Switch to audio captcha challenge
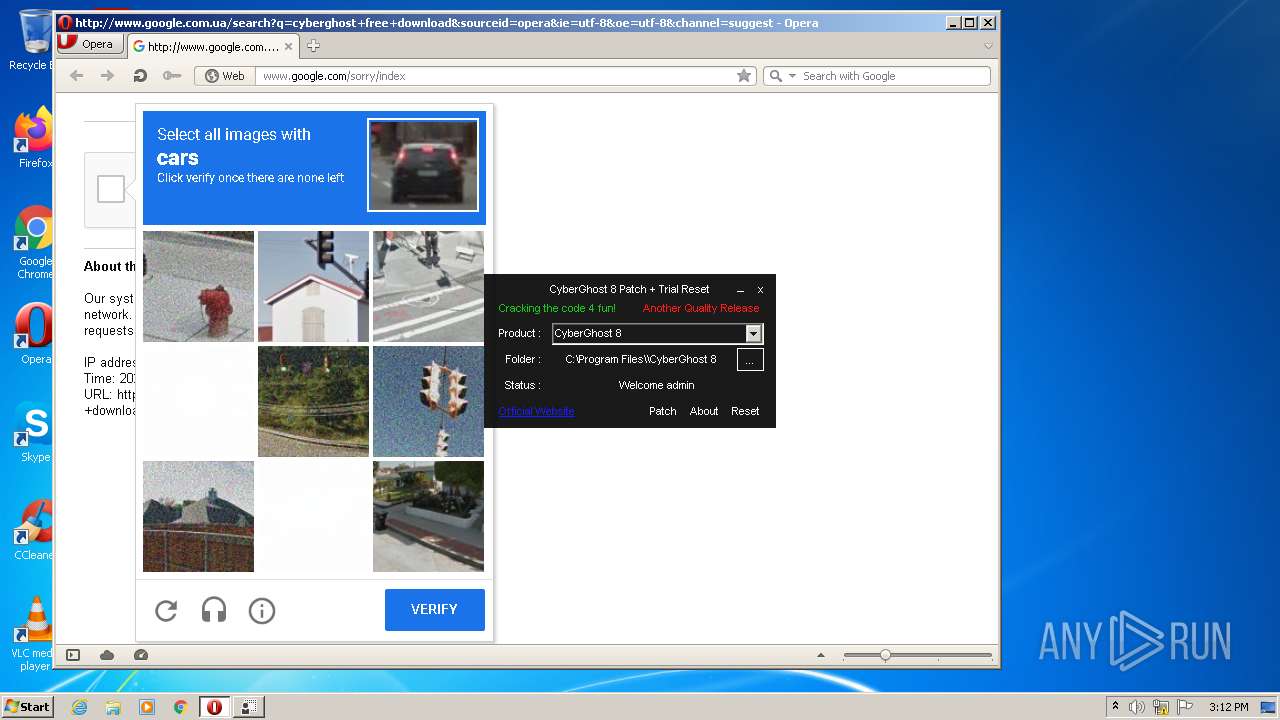1280x720 pixels. (214, 610)
